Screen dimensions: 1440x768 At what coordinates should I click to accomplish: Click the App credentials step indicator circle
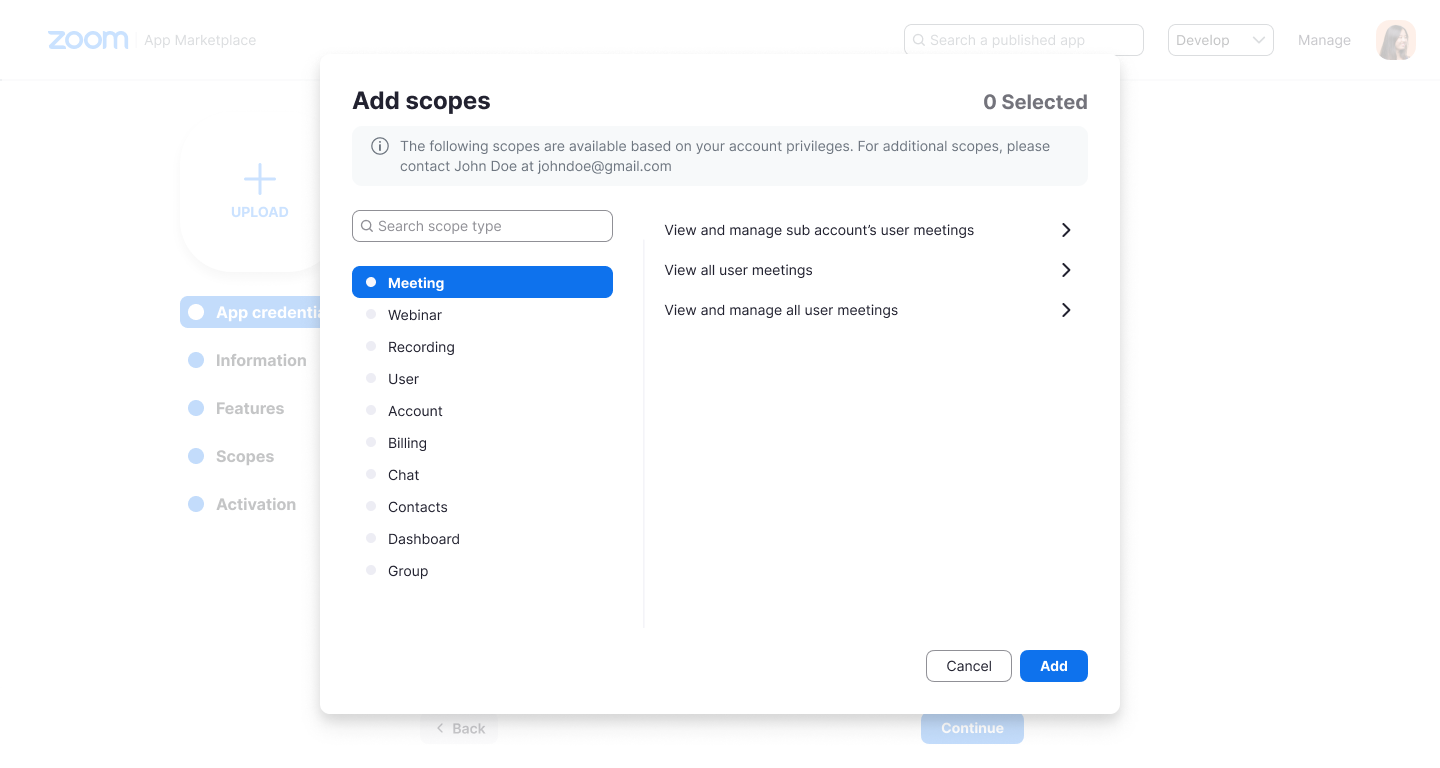pos(195,312)
